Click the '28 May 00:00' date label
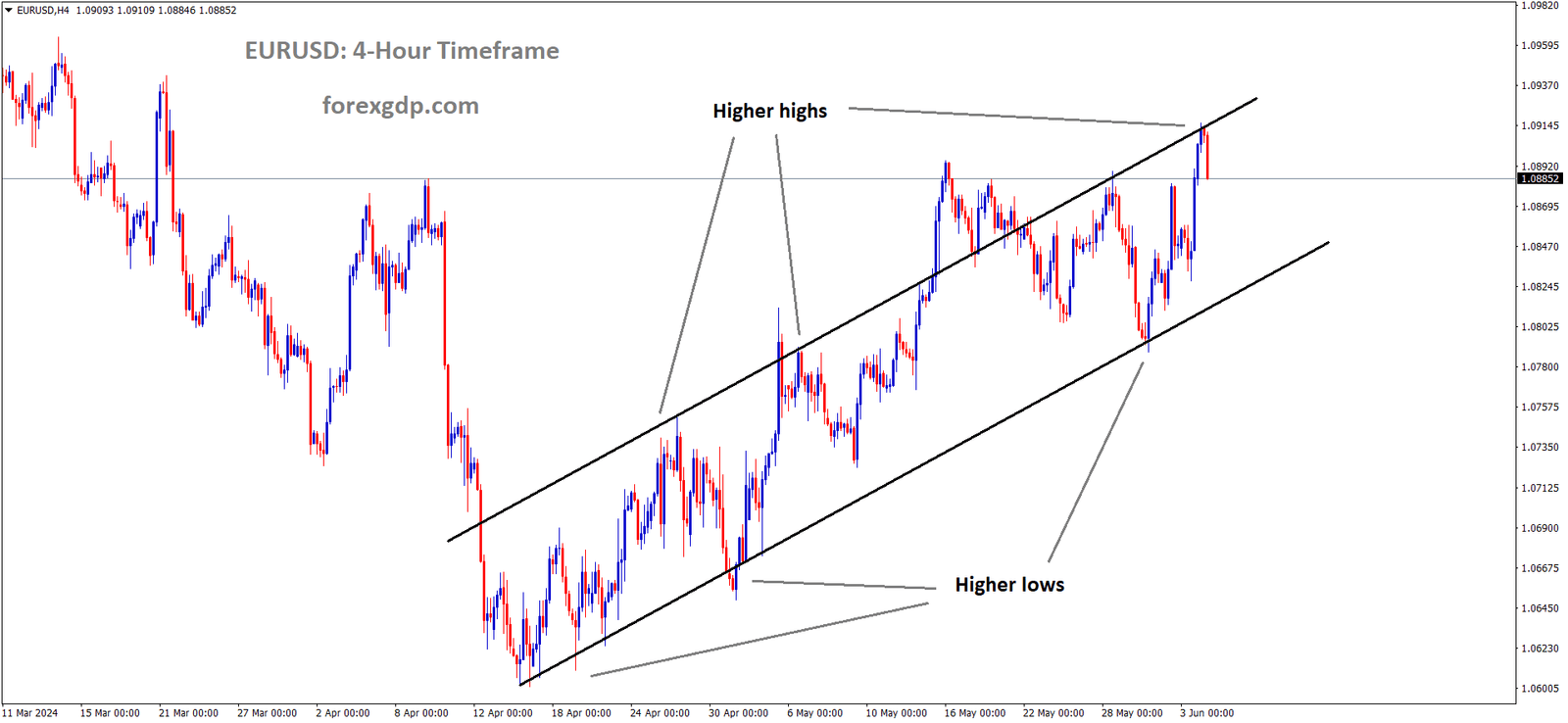1568x723 pixels. click(1132, 713)
